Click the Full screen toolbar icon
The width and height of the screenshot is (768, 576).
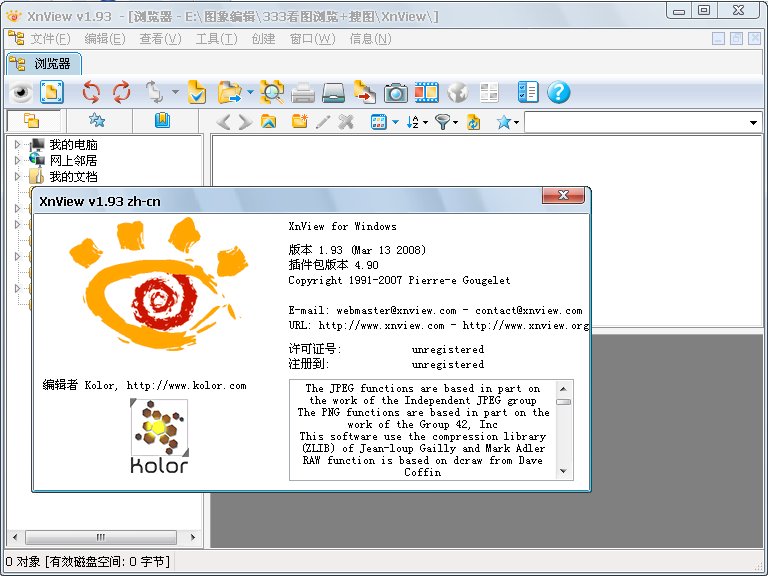(x=52, y=92)
